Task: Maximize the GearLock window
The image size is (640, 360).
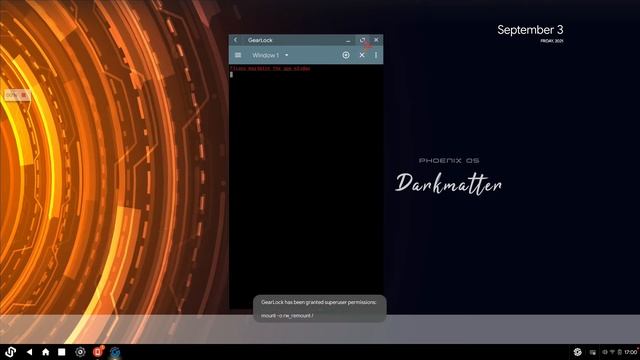Action: click(362, 40)
